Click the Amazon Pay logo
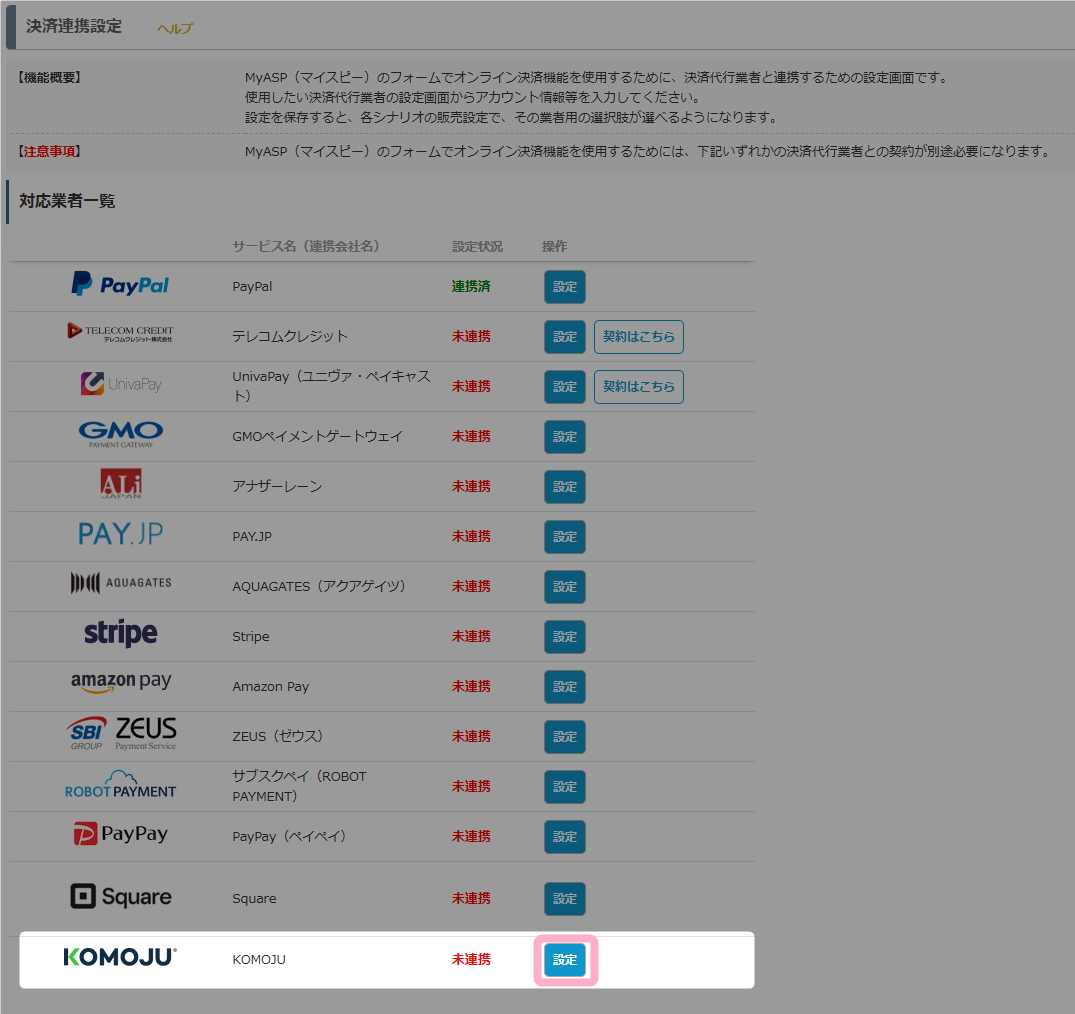1075x1014 pixels. point(120,684)
